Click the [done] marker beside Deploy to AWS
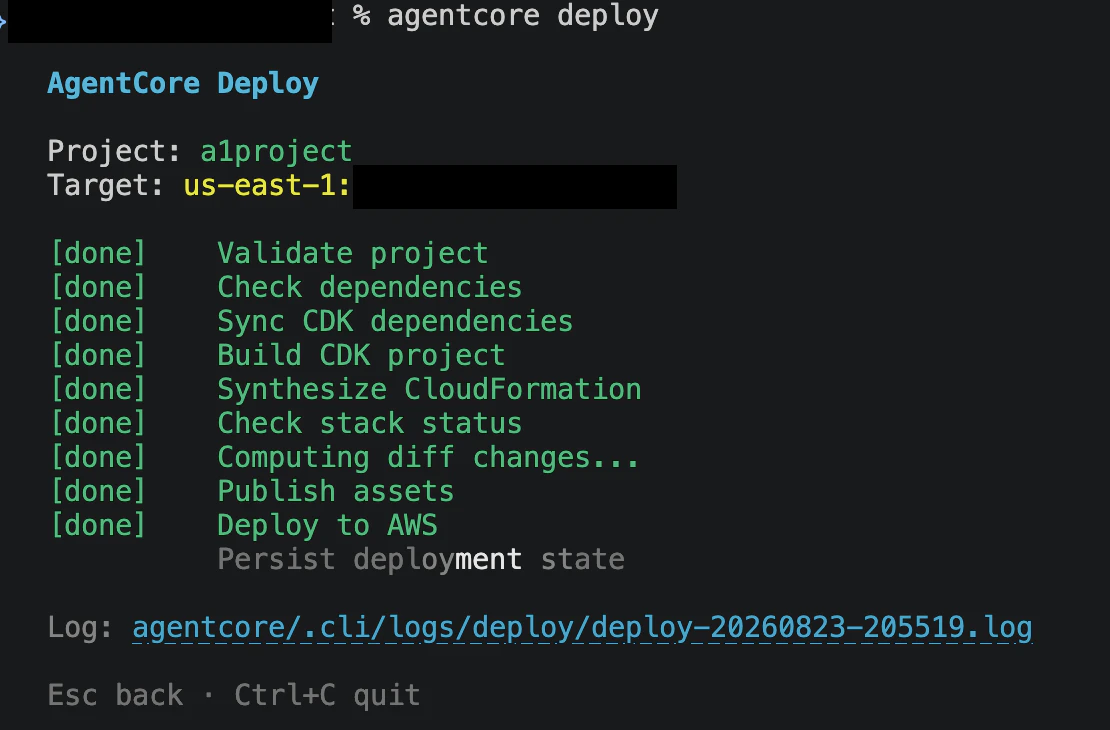Image resolution: width=1110 pixels, height=730 pixels. tap(98, 525)
